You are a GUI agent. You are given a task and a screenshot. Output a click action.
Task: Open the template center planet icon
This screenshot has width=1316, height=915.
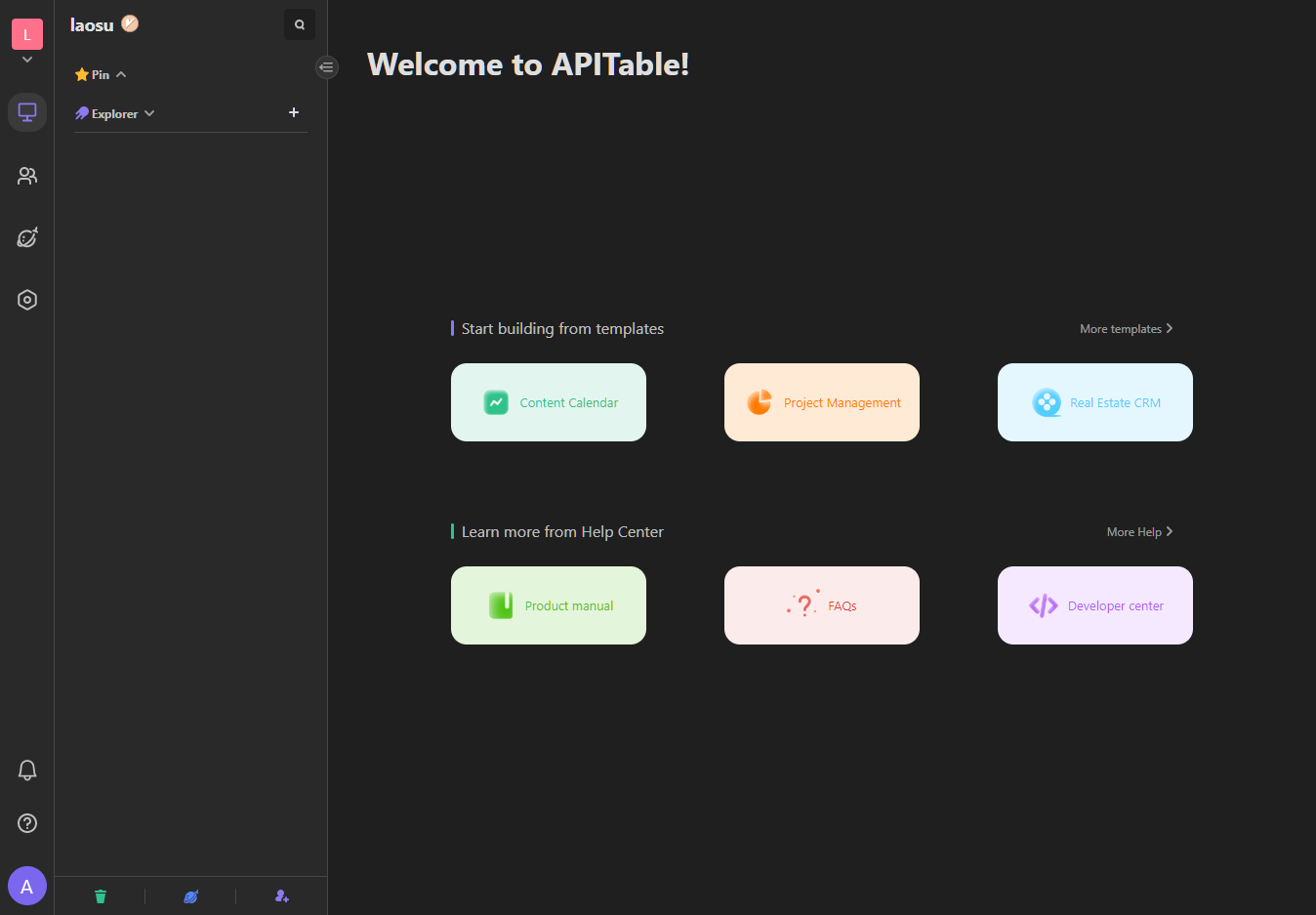click(27, 237)
